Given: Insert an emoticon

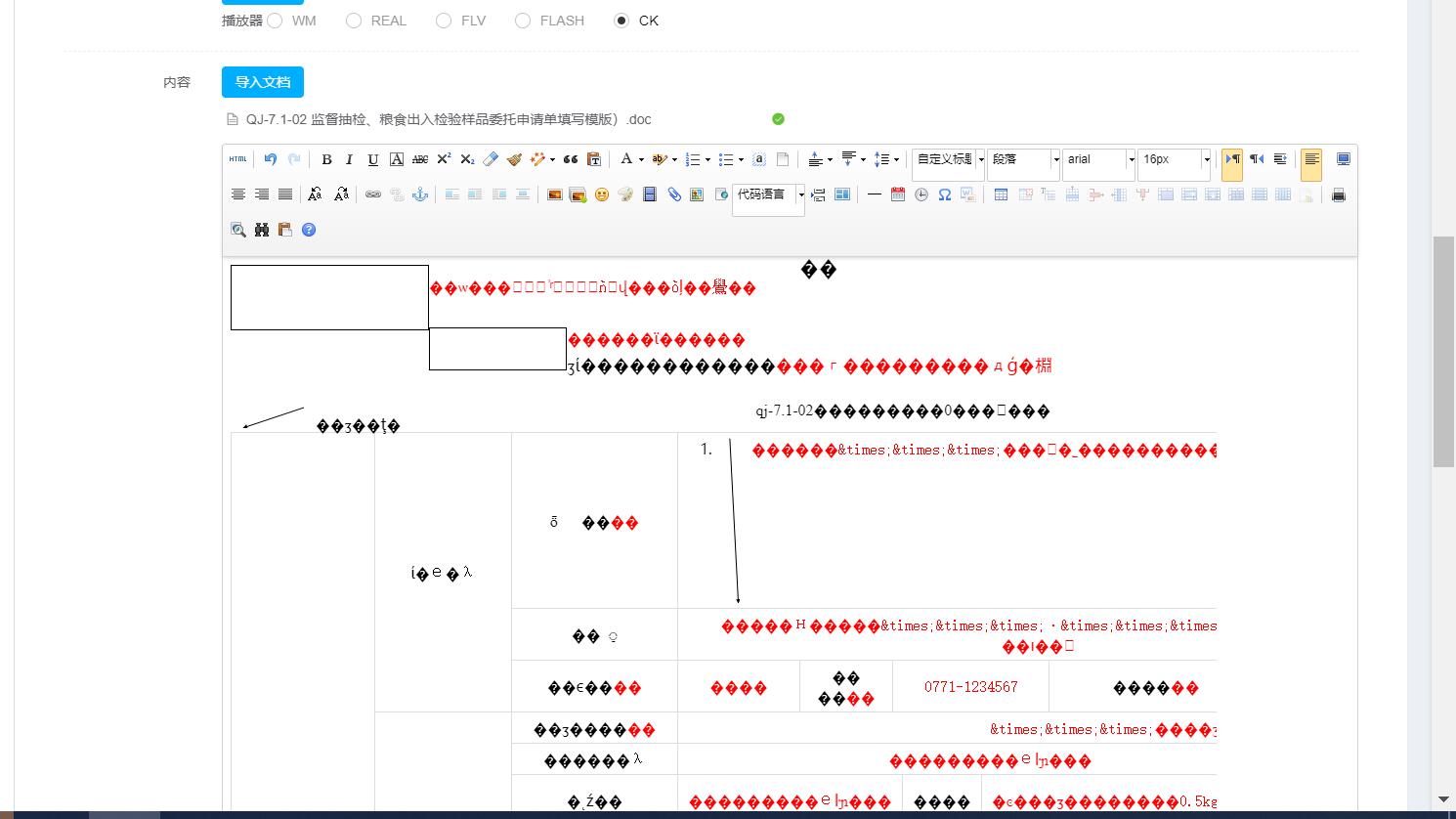Looking at the screenshot, I should point(602,194).
